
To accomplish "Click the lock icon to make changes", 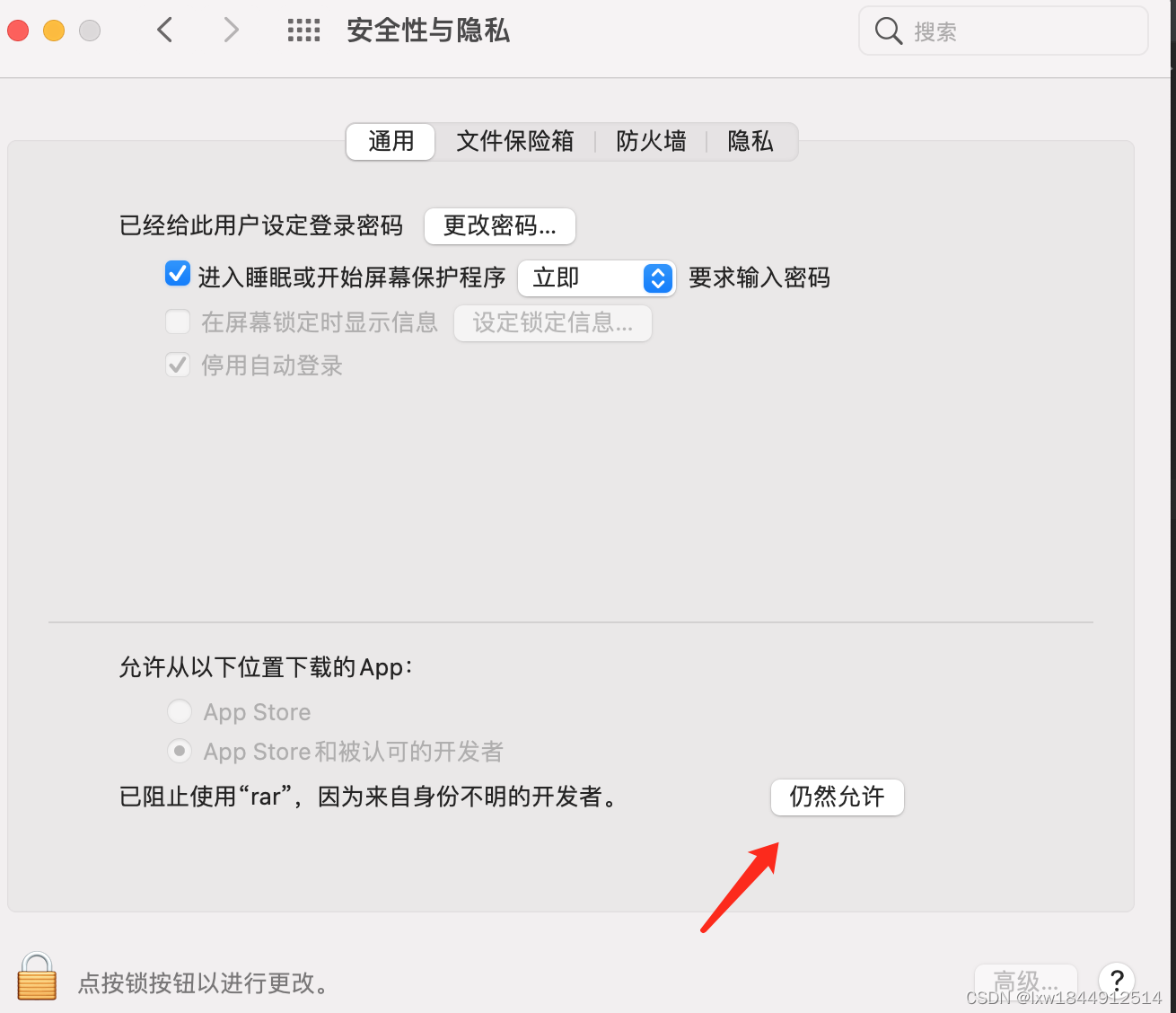I will point(37,977).
